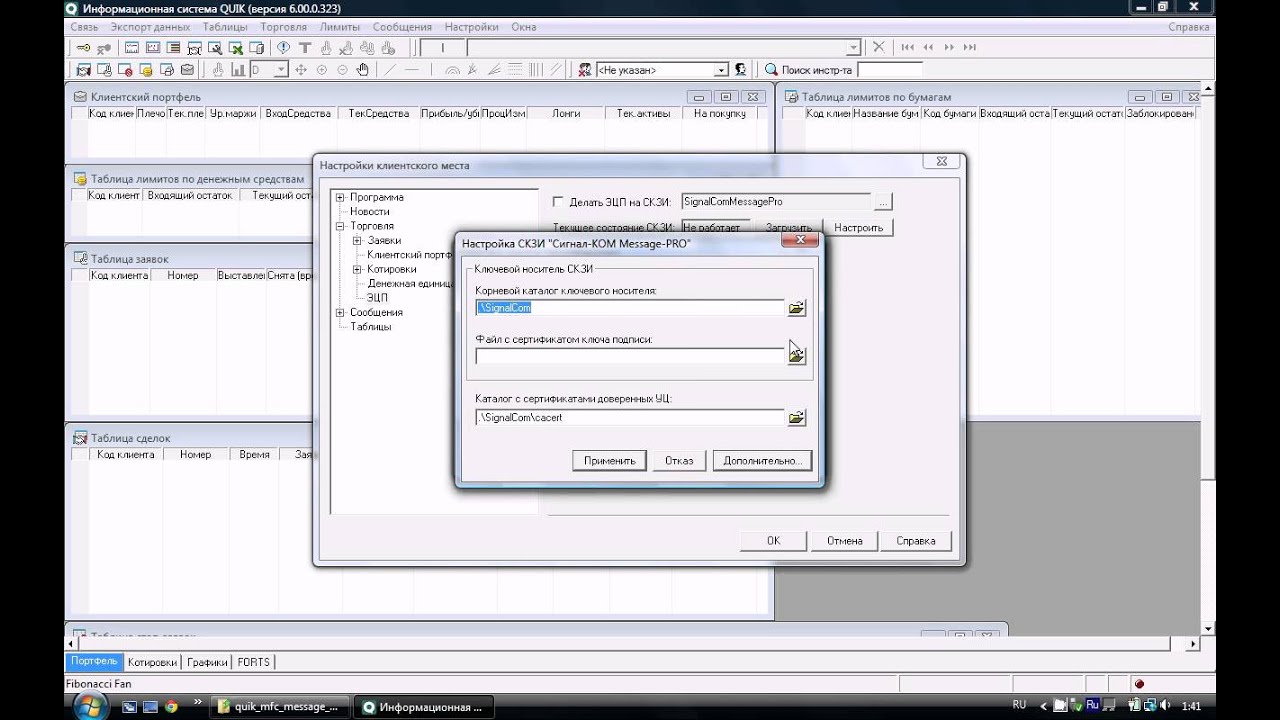Open the Окна menu
The width and height of the screenshot is (1280, 720).
524,27
